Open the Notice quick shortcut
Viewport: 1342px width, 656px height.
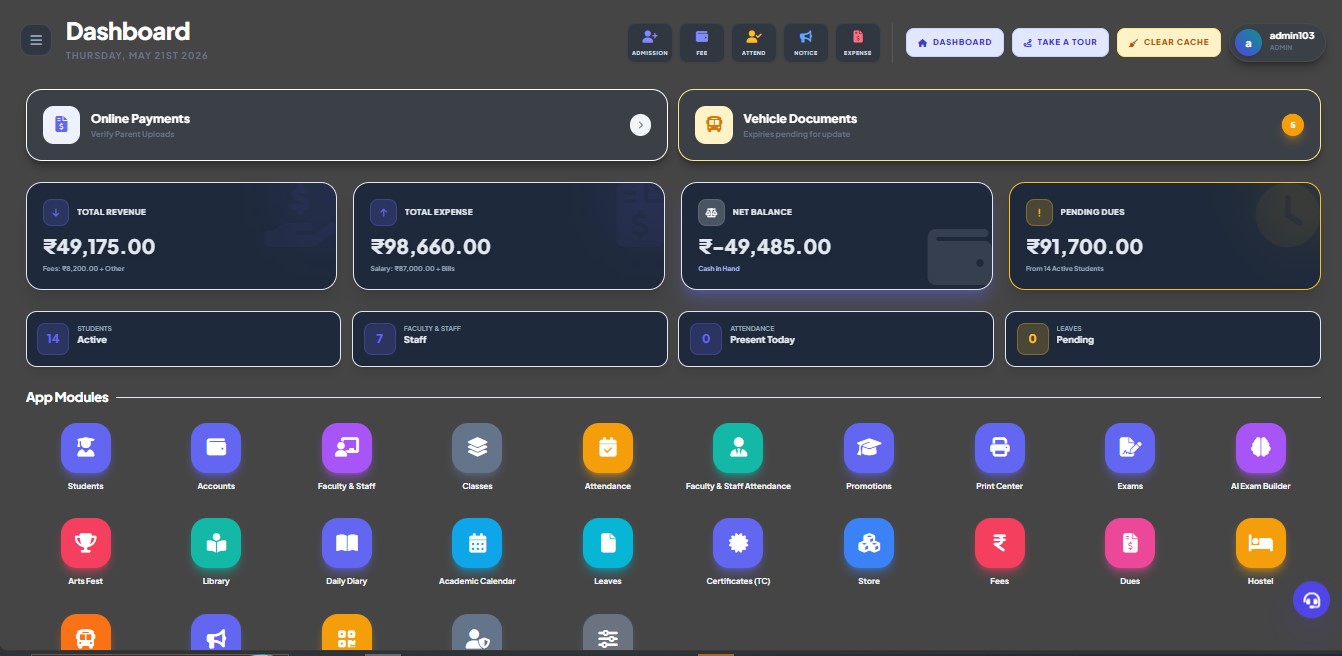[806, 43]
